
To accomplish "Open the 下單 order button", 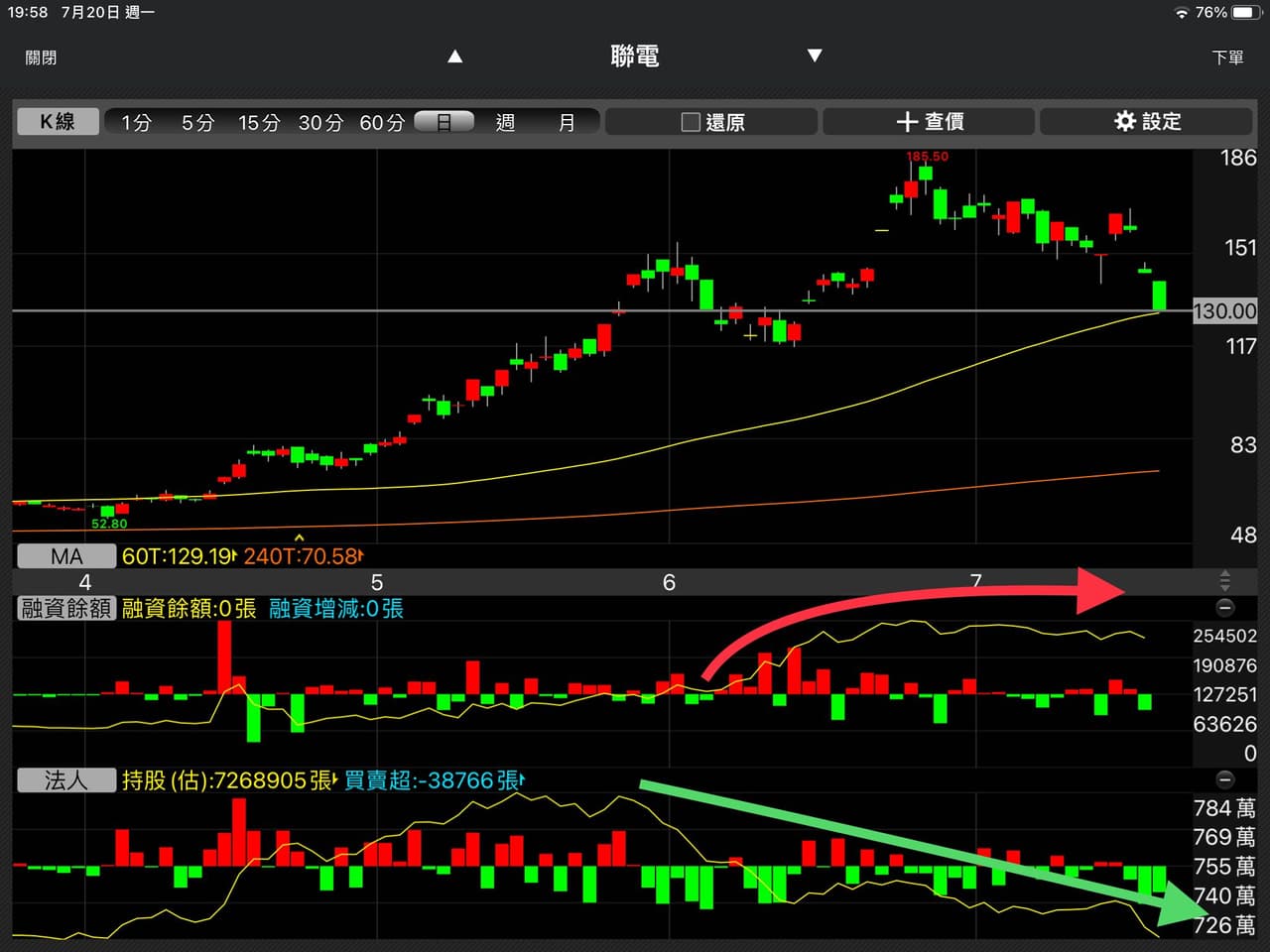I will (x=1227, y=58).
